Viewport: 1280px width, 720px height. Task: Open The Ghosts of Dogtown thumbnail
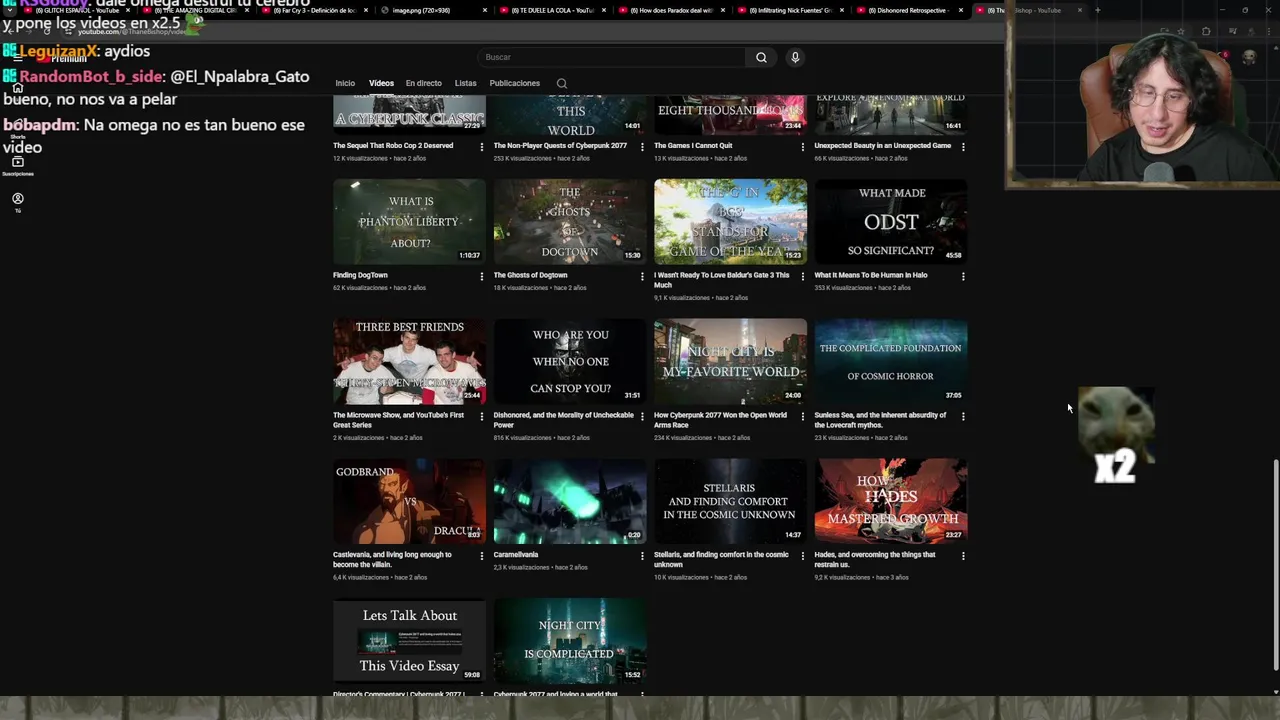coord(570,221)
